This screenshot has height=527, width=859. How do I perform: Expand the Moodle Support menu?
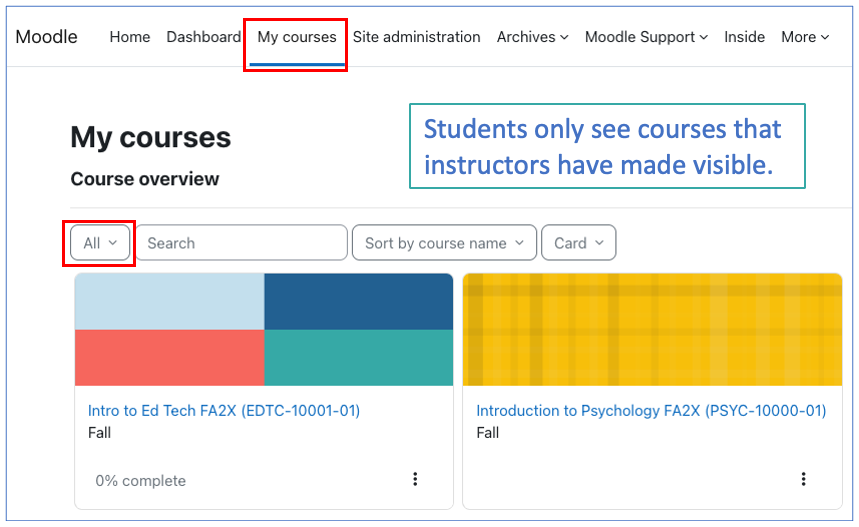pos(646,37)
